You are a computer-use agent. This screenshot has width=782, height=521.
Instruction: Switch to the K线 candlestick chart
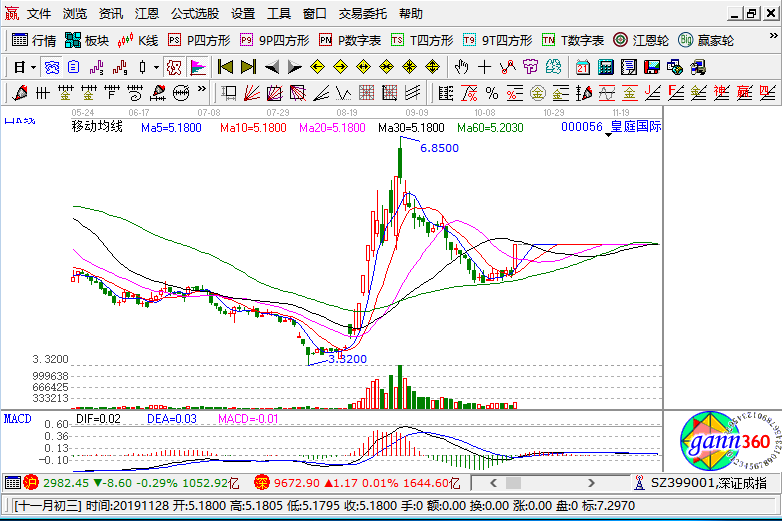(138, 40)
